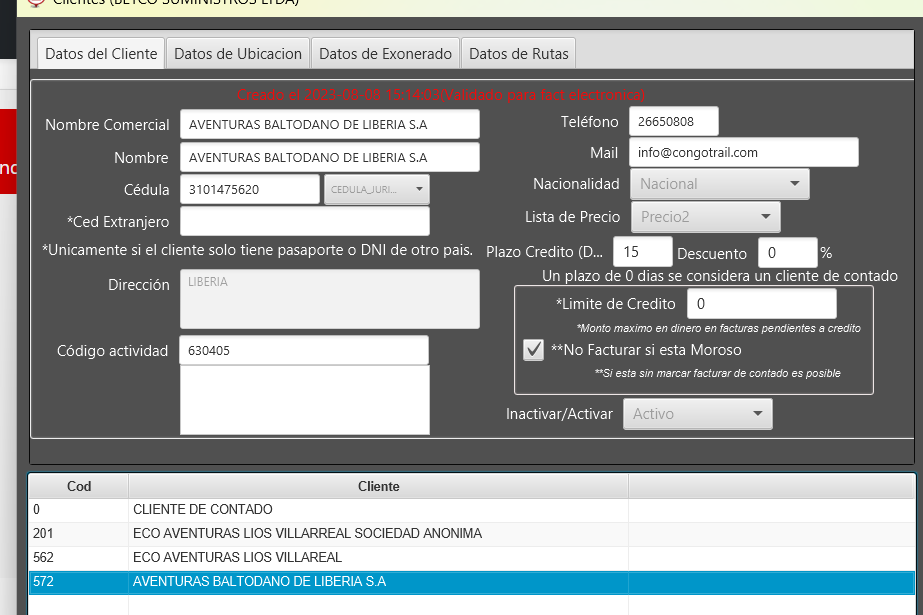The width and height of the screenshot is (923, 615).
Task: Switch to Datos de Ubicacion tab
Action: pyautogui.click(x=238, y=54)
